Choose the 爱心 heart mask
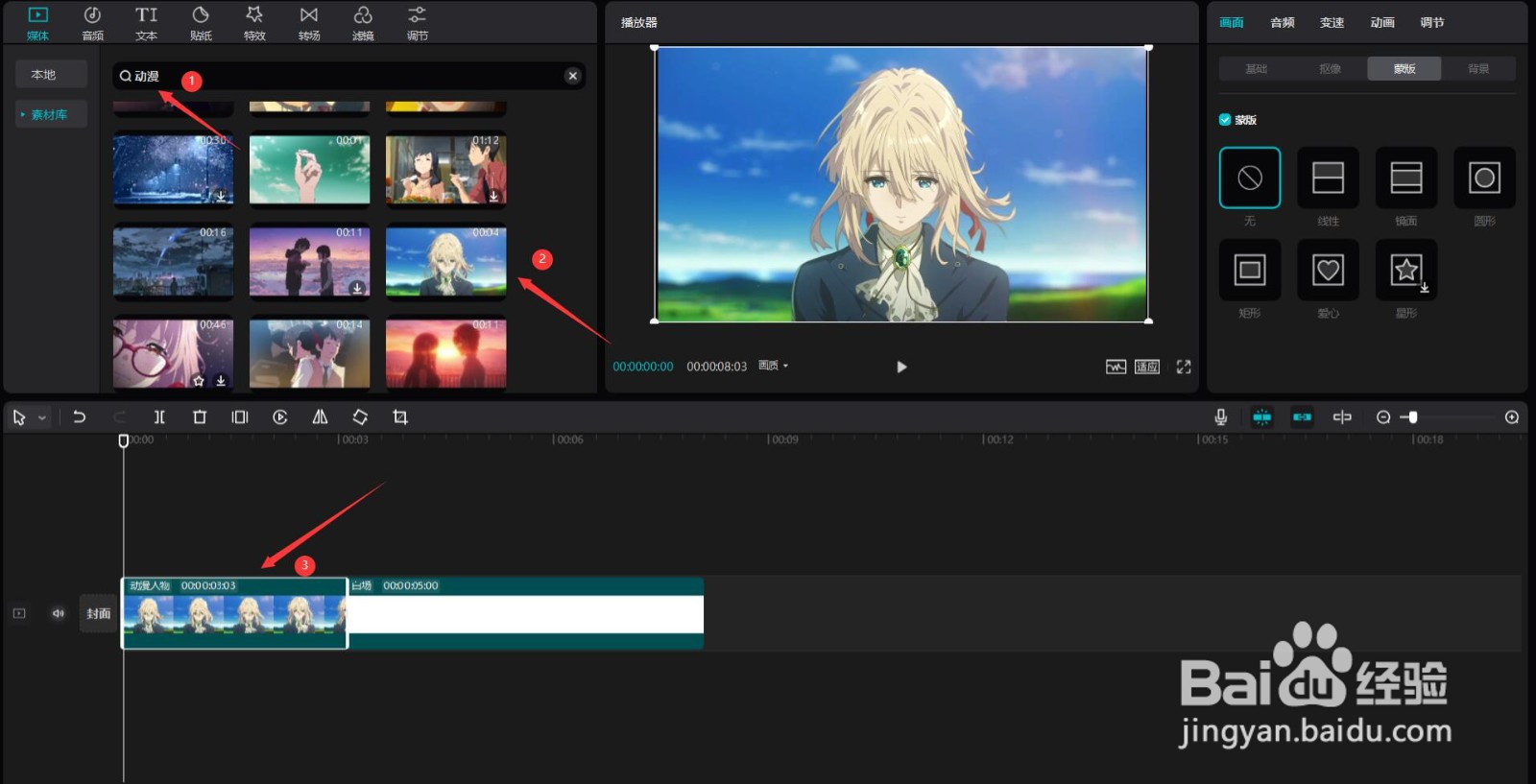Viewport: 1536px width, 784px height. click(1328, 270)
